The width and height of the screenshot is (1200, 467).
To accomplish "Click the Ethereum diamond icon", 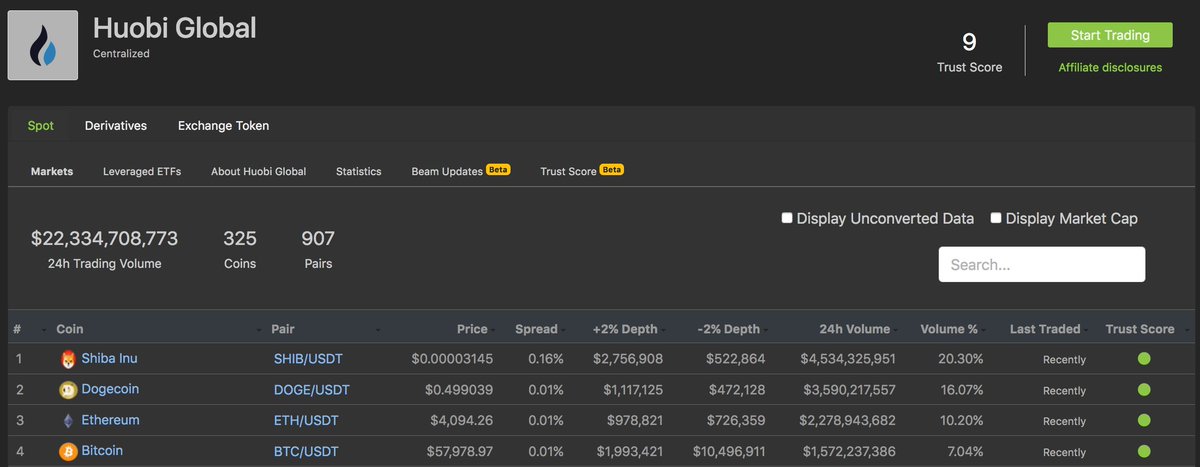I will click(x=68, y=421).
